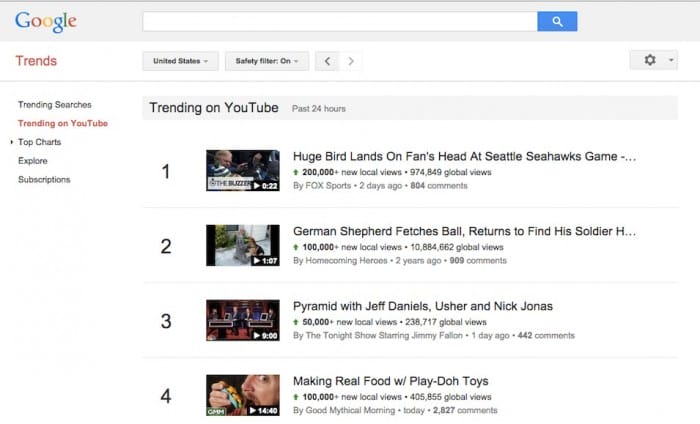Screen dimensions: 700x424
Task: Open 'Making Real Food w/ Play-Doh Toys' title
Action: [x=391, y=381]
